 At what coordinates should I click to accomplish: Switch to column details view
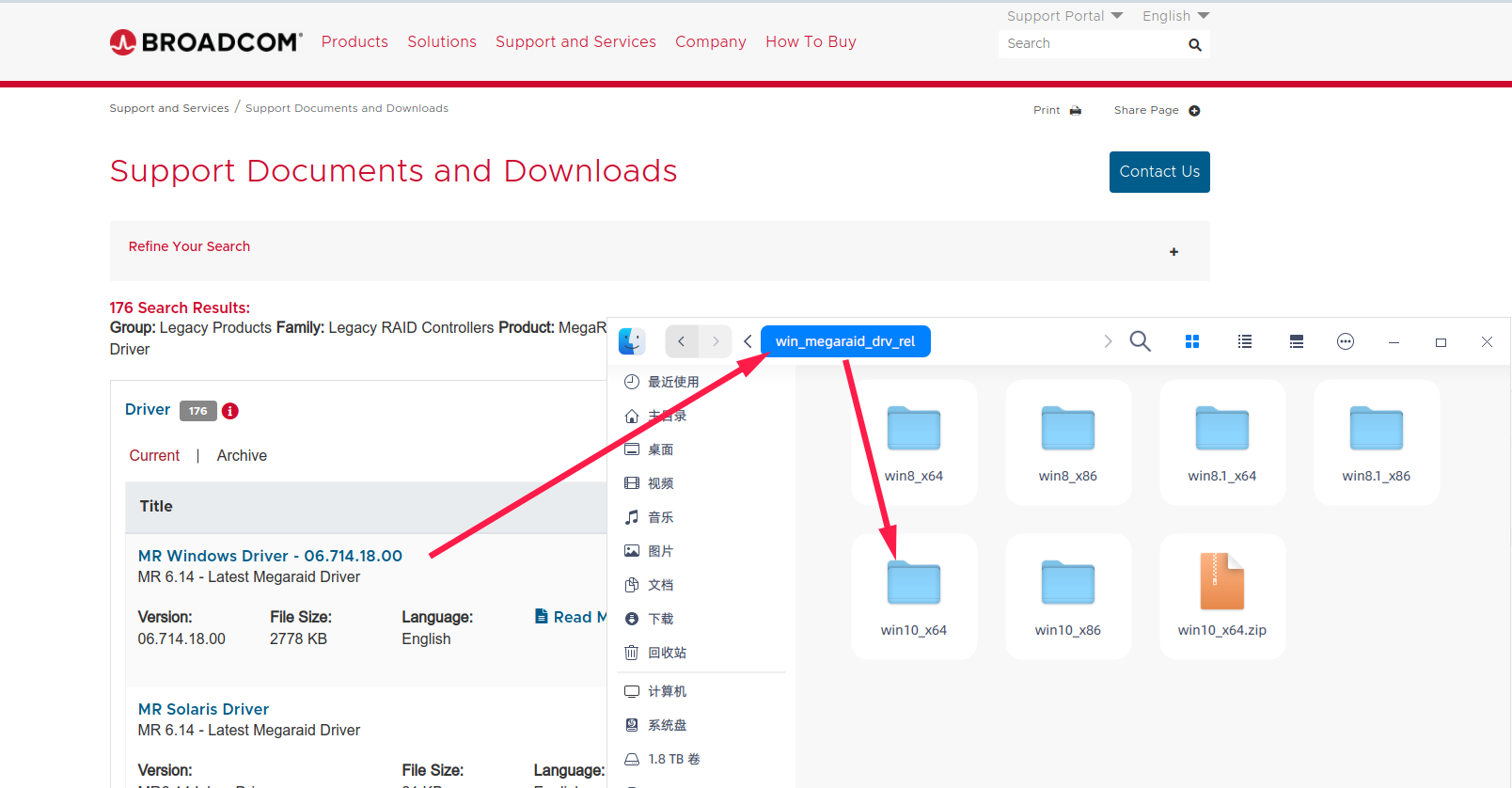[x=1297, y=341]
